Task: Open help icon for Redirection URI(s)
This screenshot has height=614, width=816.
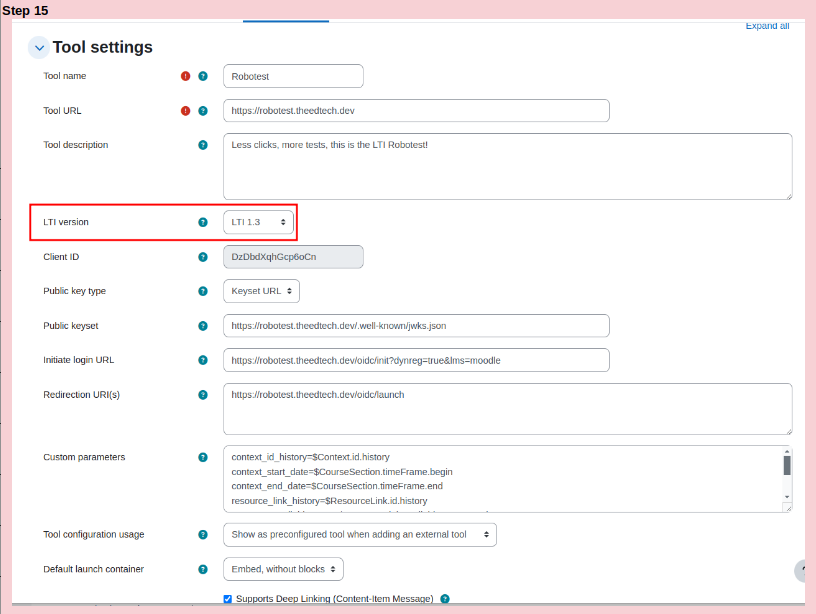Action: [203, 395]
